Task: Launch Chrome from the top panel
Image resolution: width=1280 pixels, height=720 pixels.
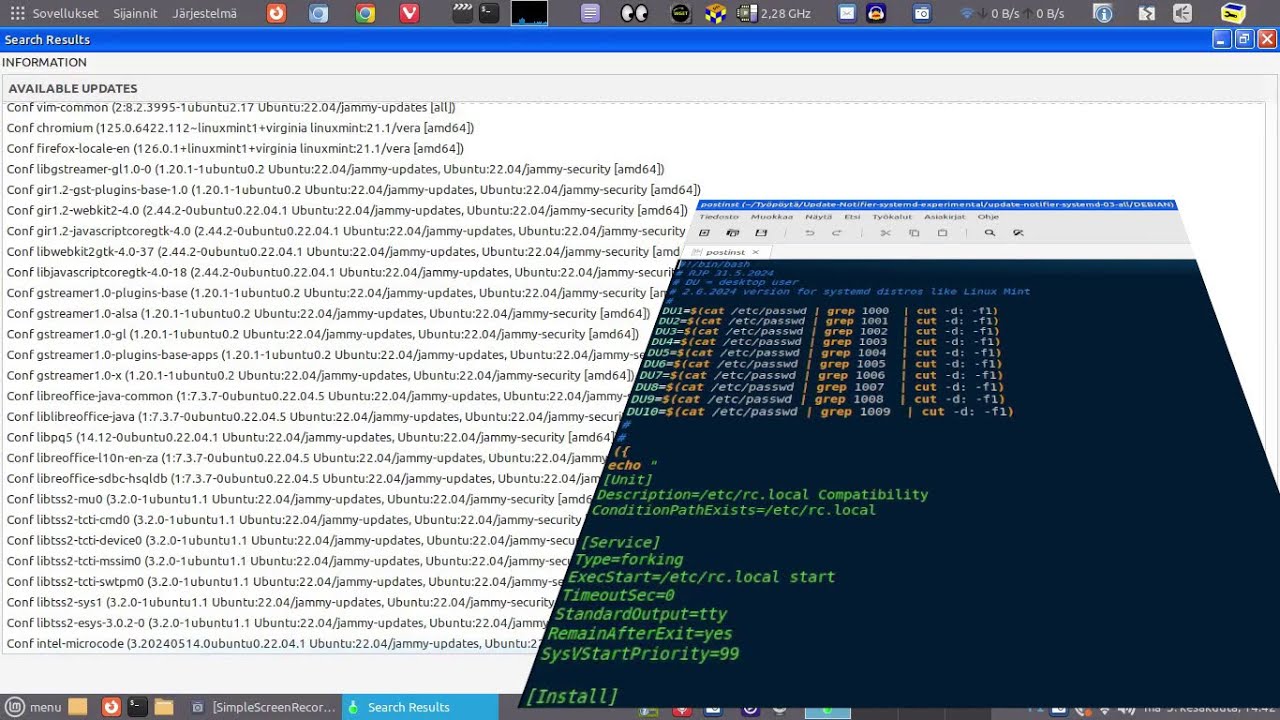Action: tap(365, 13)
